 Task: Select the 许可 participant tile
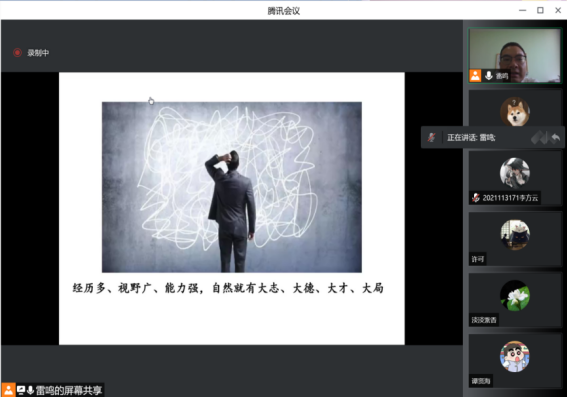515,239
